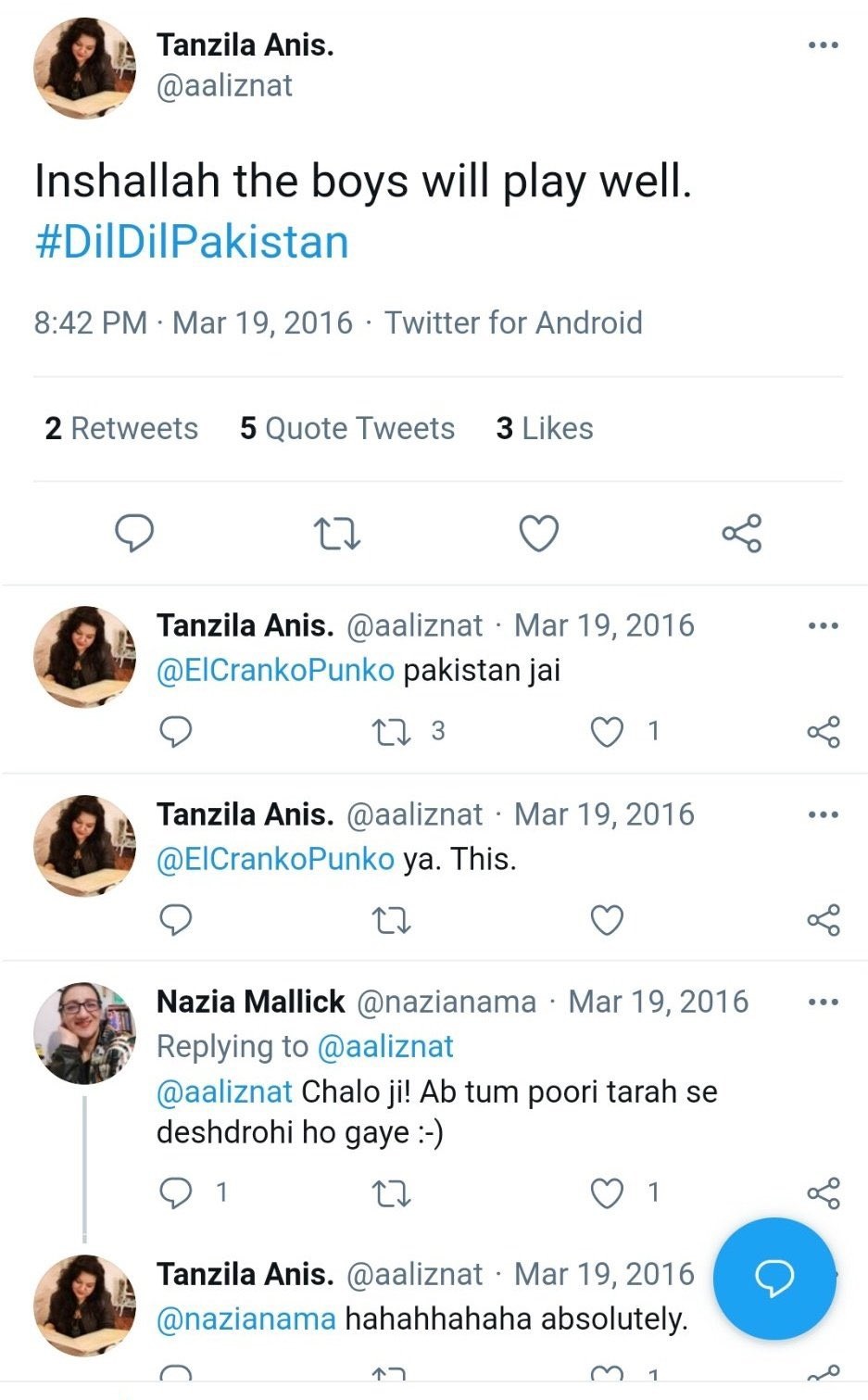Reply to the "ya. This." tweet
The width and height of the screenshot is (868, 1400).
point(176,920)
